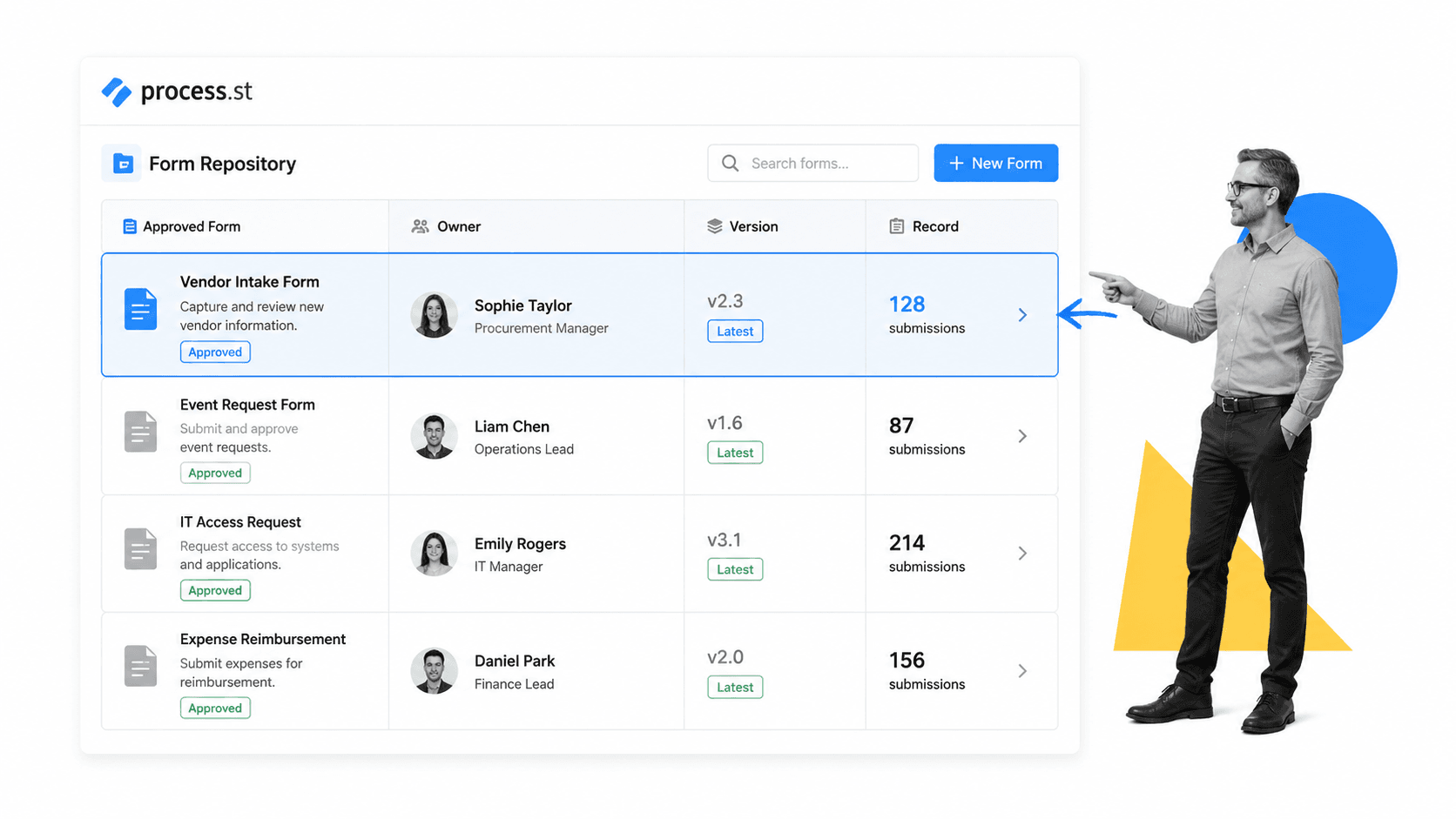Click the Form Repository folder icon

pyautogui.click(x=122, y=164)
